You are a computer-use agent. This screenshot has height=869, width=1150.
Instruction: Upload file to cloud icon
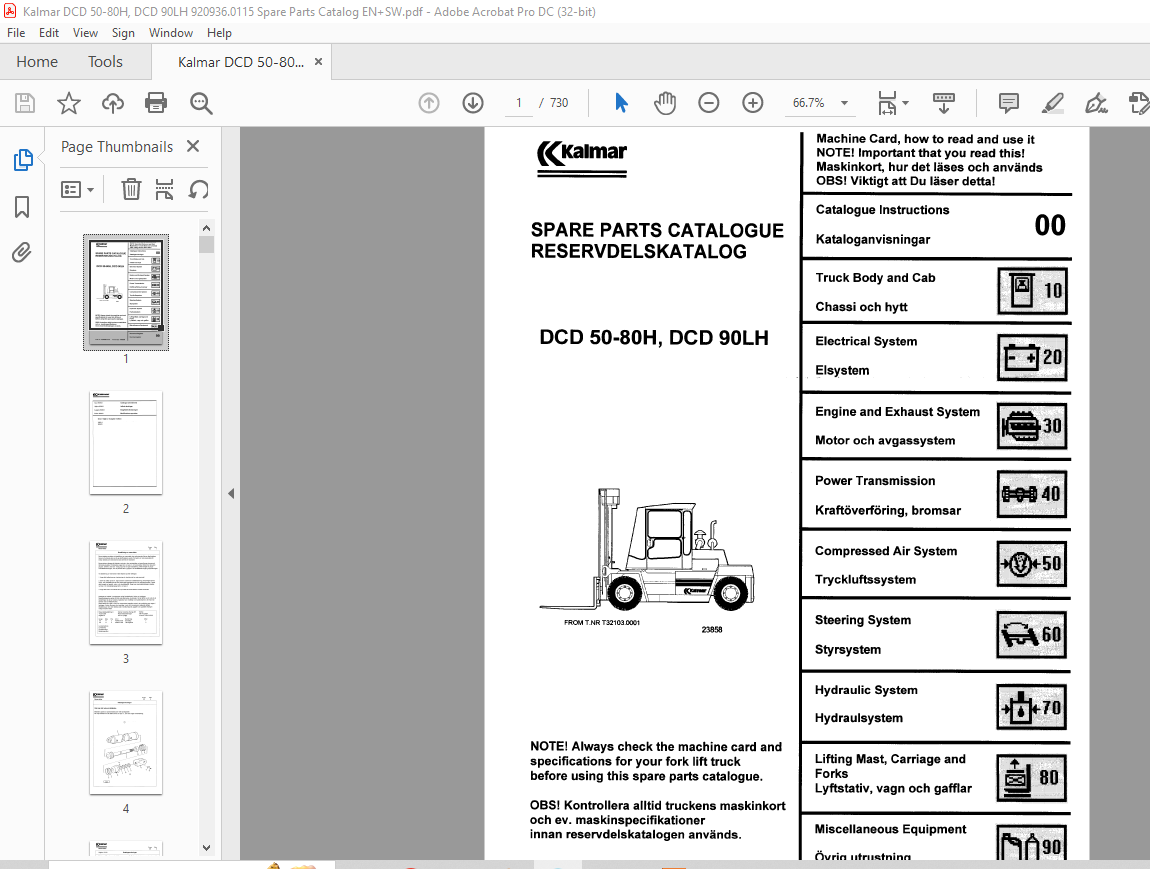(112, 103)
